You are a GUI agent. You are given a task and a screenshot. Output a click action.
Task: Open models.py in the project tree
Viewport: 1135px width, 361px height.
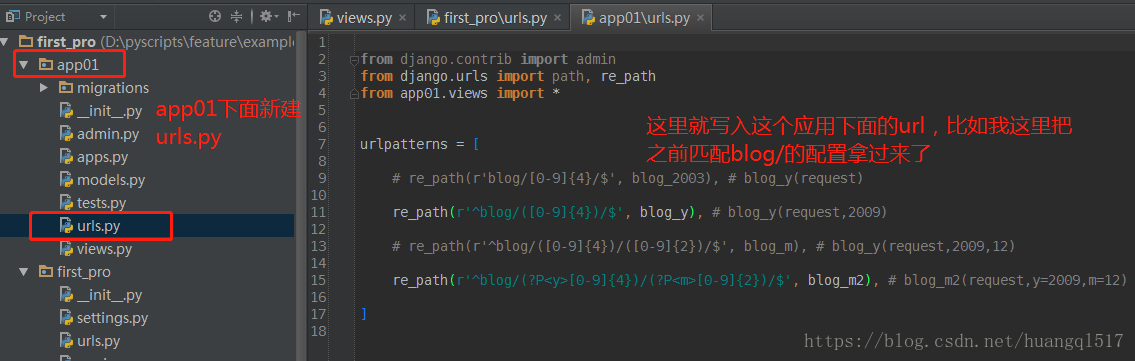111,180
